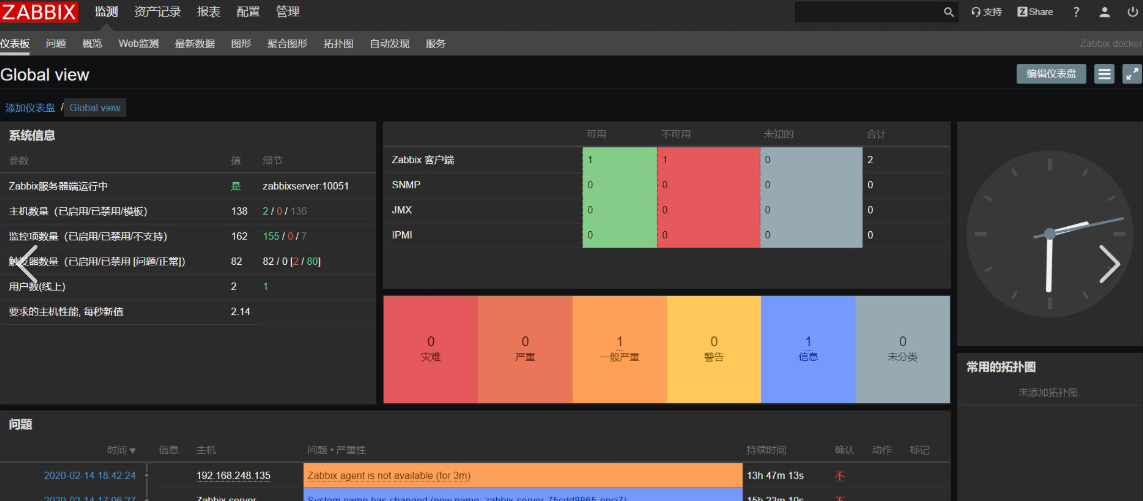
Task: Open the user profile icon
Action: (x=1104, y=12)
